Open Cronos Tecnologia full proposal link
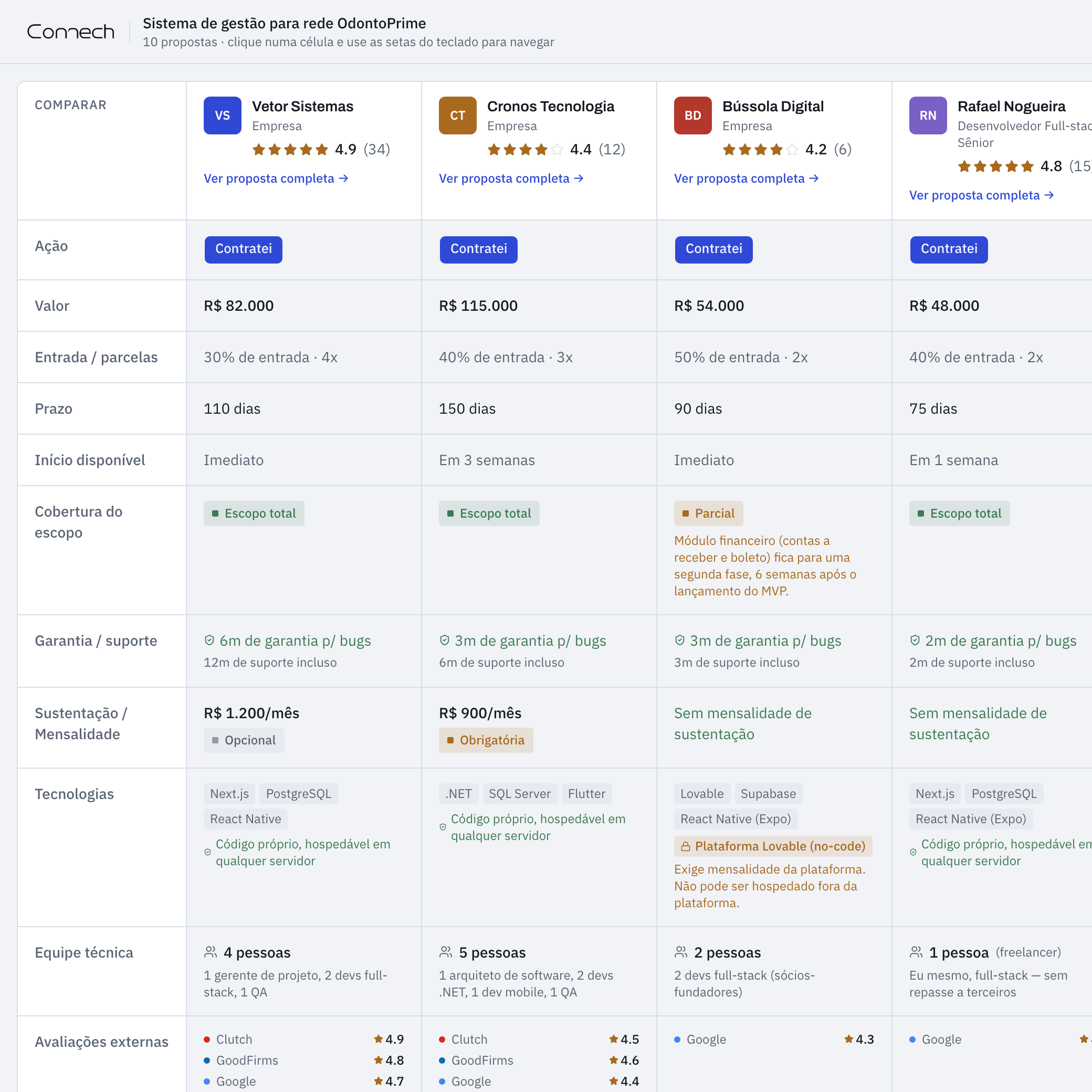 [511, 178]
